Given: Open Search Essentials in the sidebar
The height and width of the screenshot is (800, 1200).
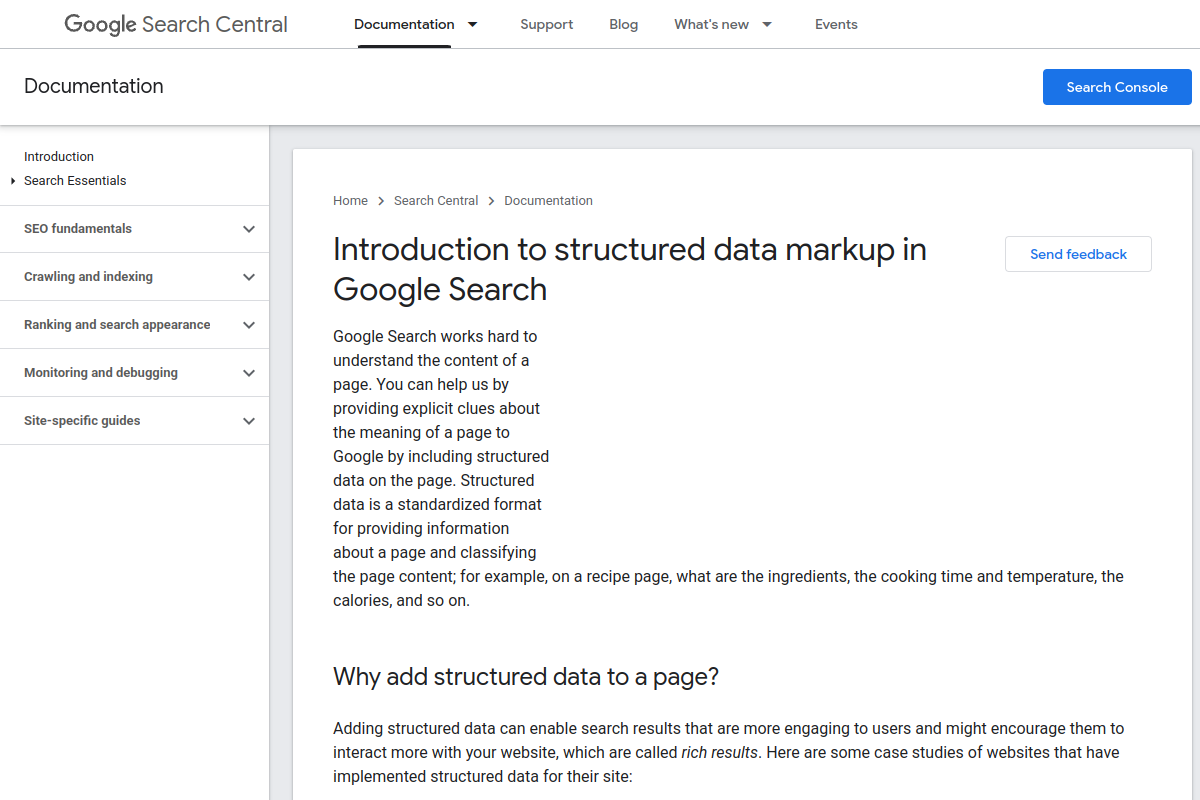Looking at the screenshot, I should tap(75, 181).
